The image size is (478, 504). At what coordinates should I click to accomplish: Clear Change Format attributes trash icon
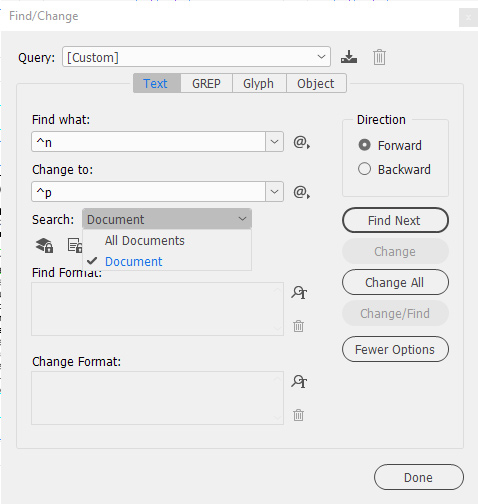(298, 415)
